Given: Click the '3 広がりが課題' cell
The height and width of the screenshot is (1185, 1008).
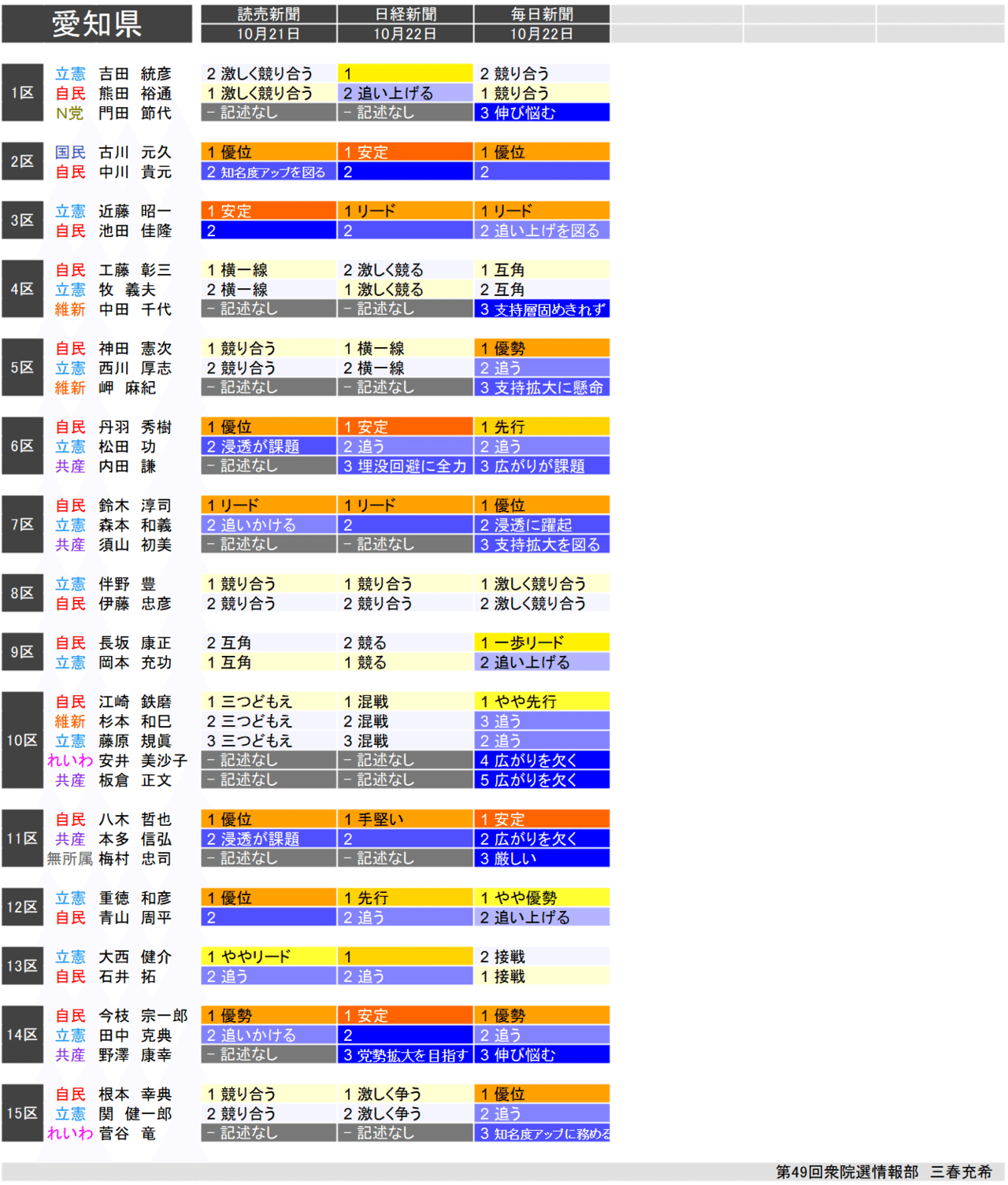Looking at the screenshot, I should point(542,466).
